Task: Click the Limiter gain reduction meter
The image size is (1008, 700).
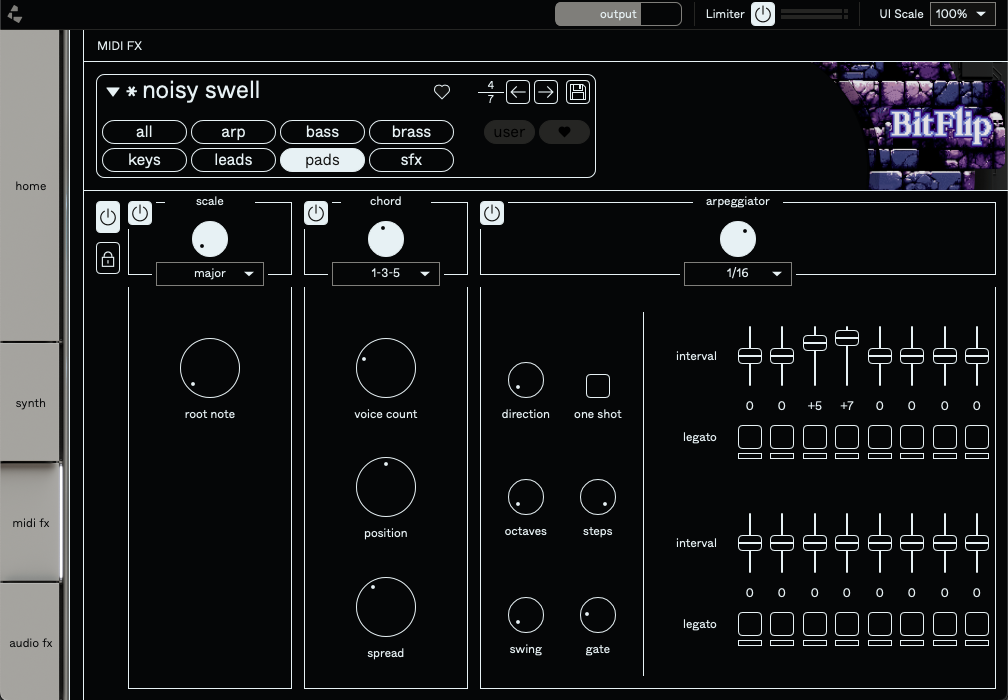Action: click(814, 14)
